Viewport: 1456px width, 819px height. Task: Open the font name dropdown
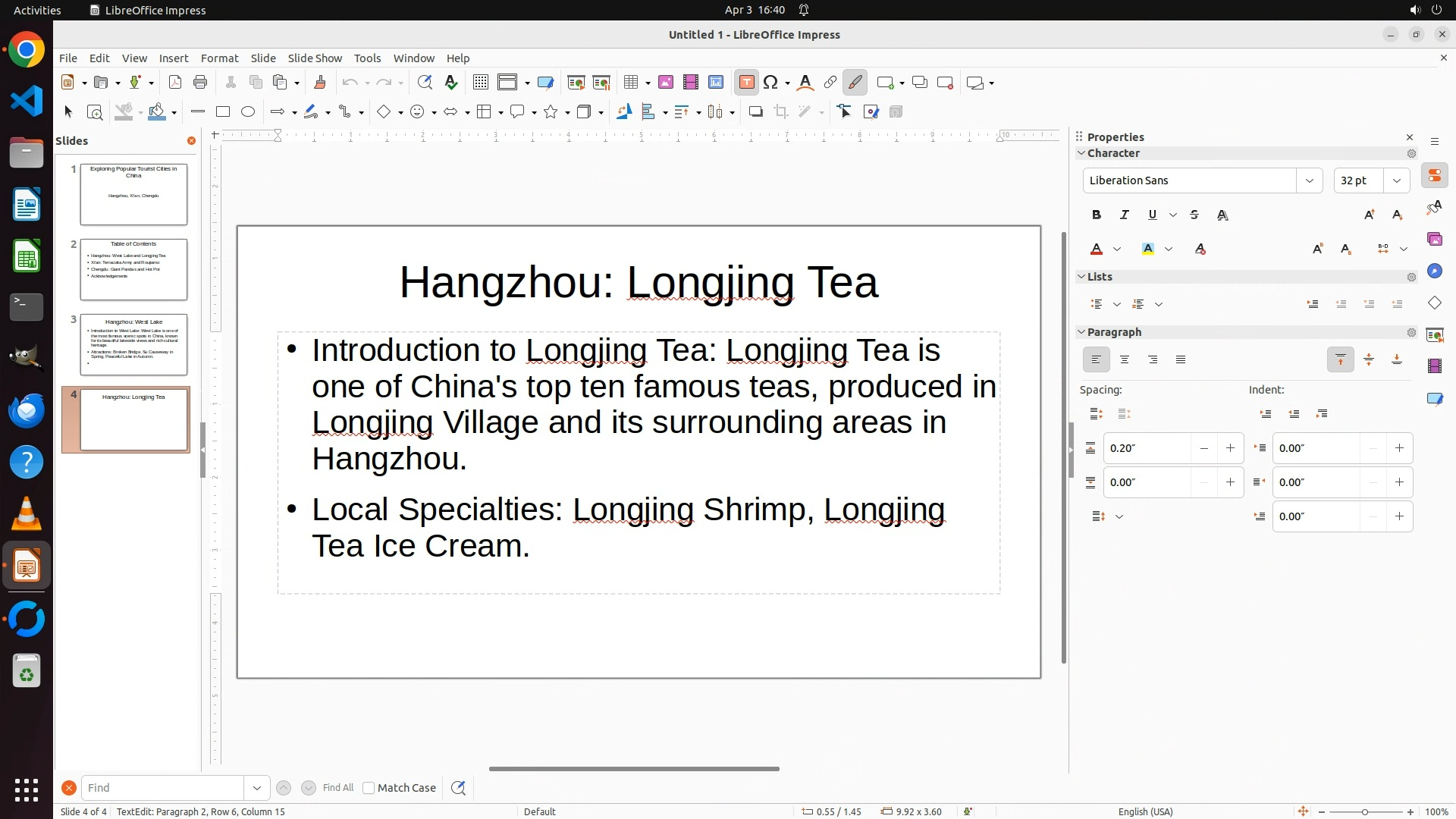(x=1310, y=180)
